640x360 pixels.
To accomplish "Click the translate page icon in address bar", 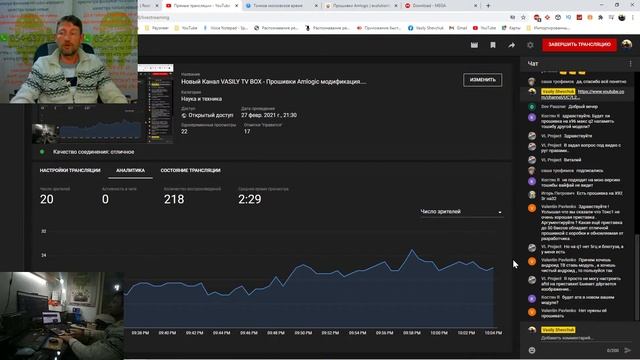I will pos(512,18).
